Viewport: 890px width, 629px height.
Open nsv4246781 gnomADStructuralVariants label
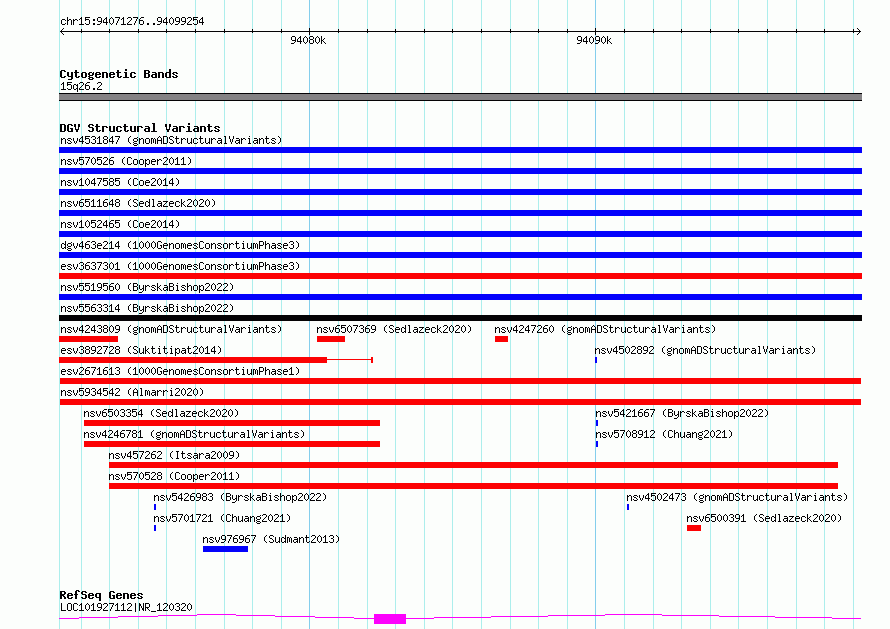pos(194,434)
